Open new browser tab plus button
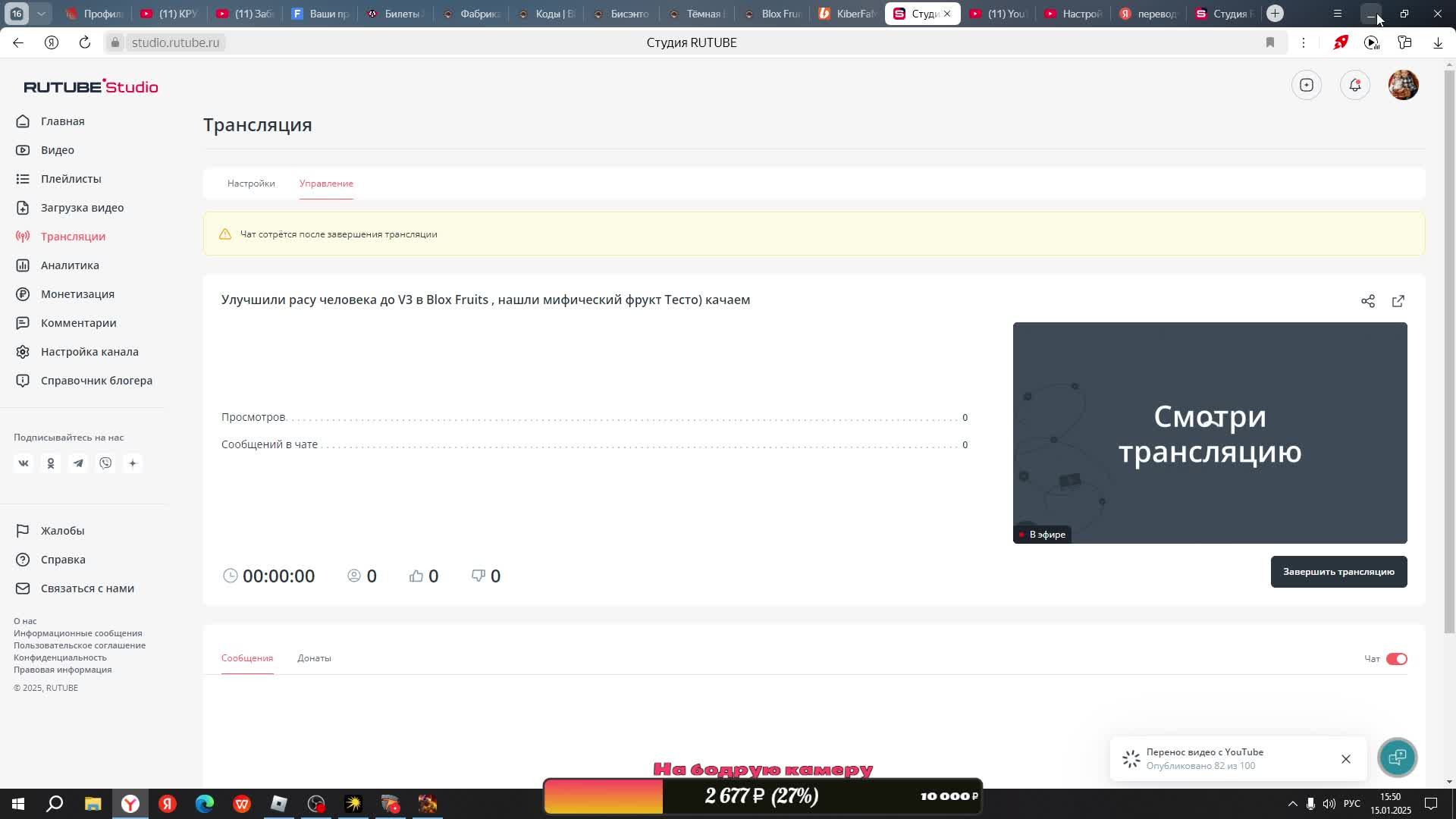The height and width of the screenshot is (819, 1456). (x=1276, y=14)
